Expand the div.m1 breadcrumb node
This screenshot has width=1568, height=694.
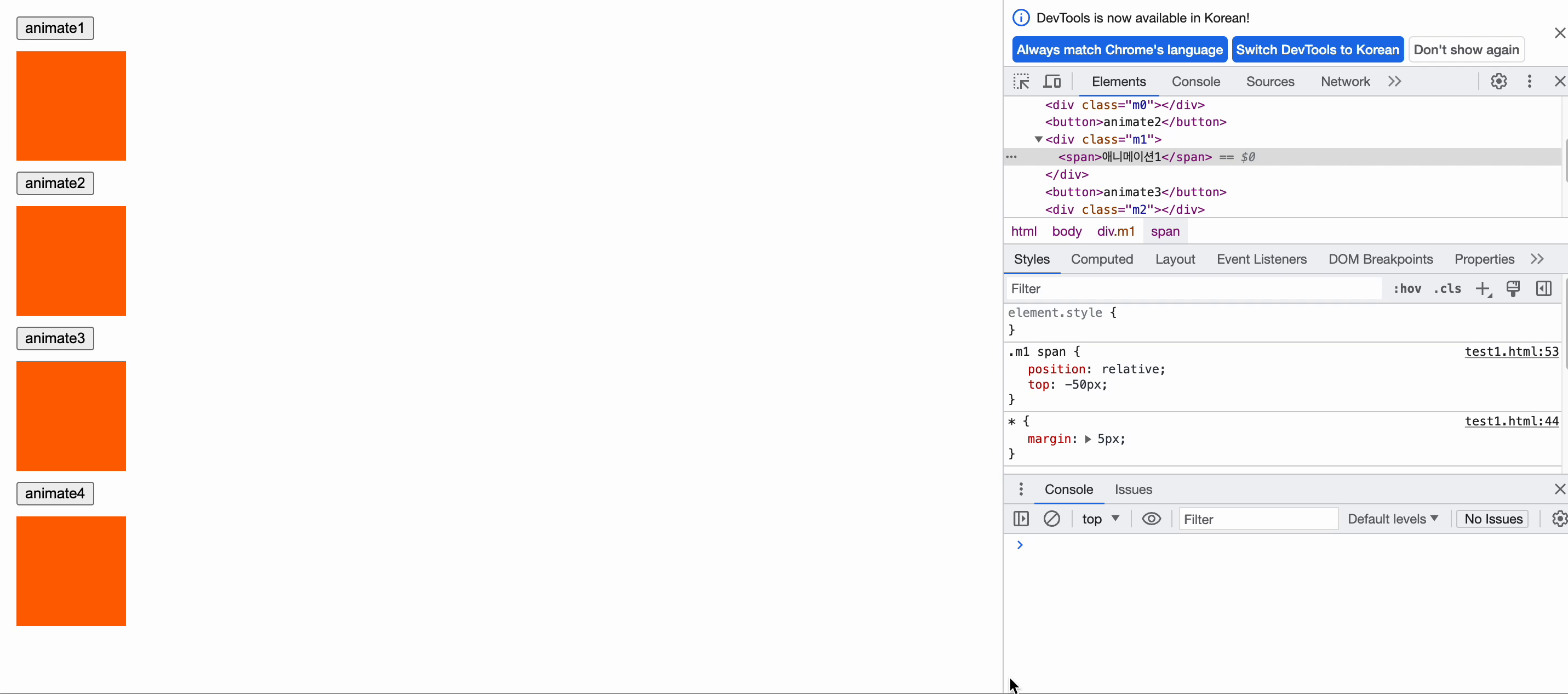1116,230
